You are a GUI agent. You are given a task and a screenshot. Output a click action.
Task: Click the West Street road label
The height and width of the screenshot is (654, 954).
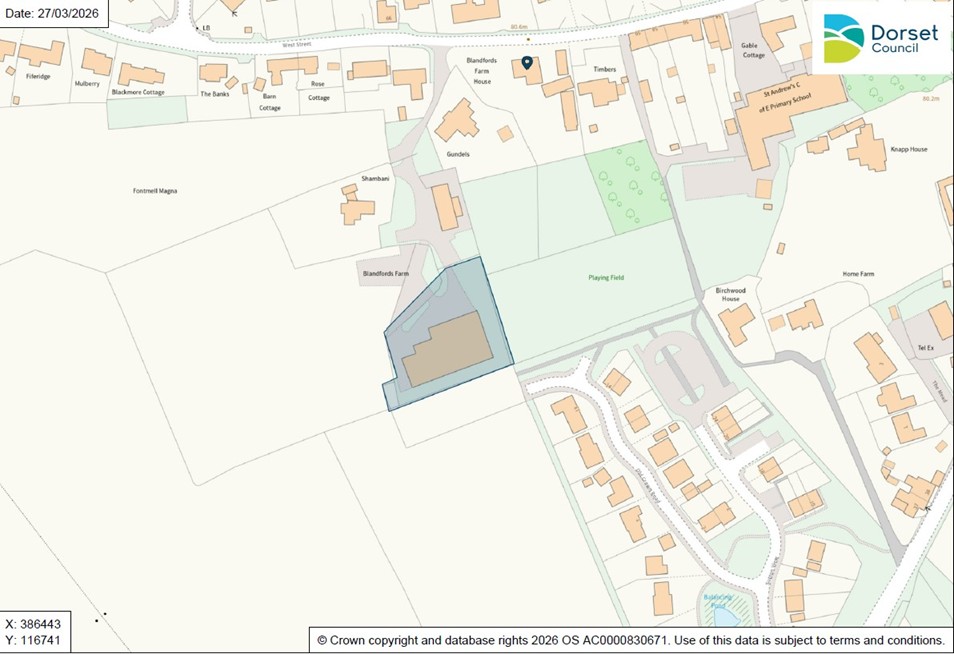tap(299, 43)
